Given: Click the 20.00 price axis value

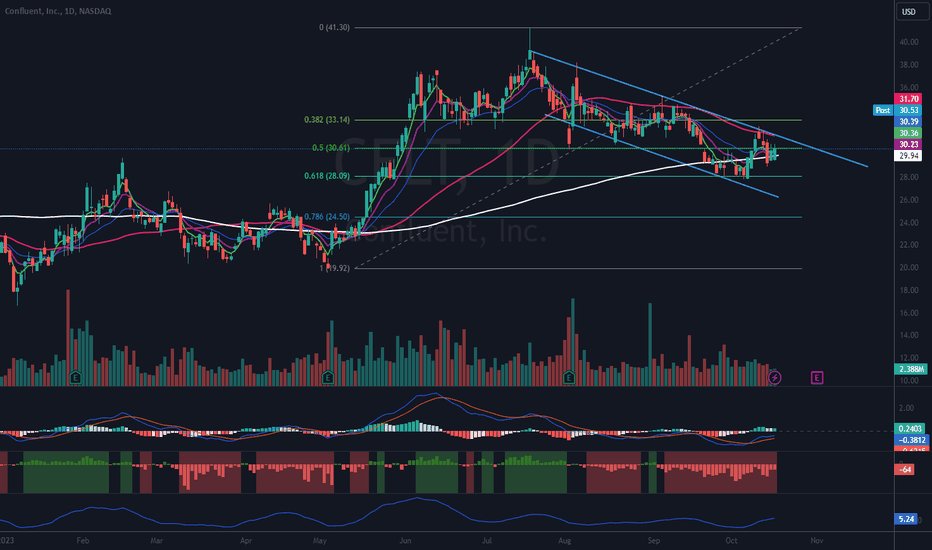Looking at the screenshot, I should point(909,268).
